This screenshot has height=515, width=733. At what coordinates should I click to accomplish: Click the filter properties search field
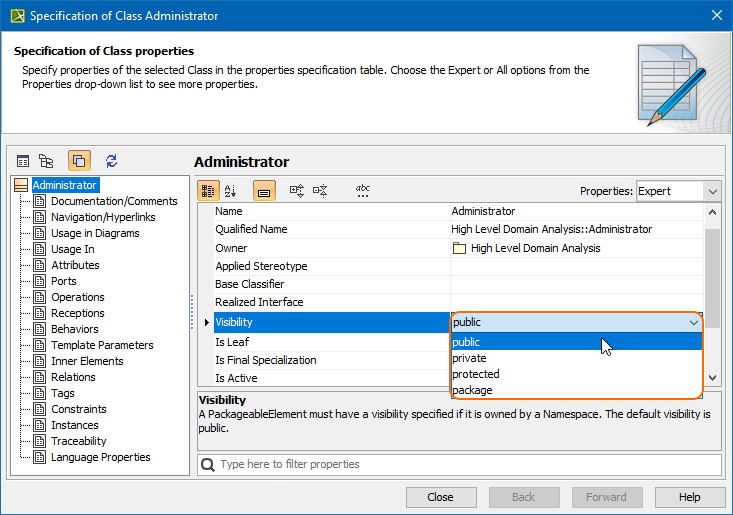click(460, 464)
